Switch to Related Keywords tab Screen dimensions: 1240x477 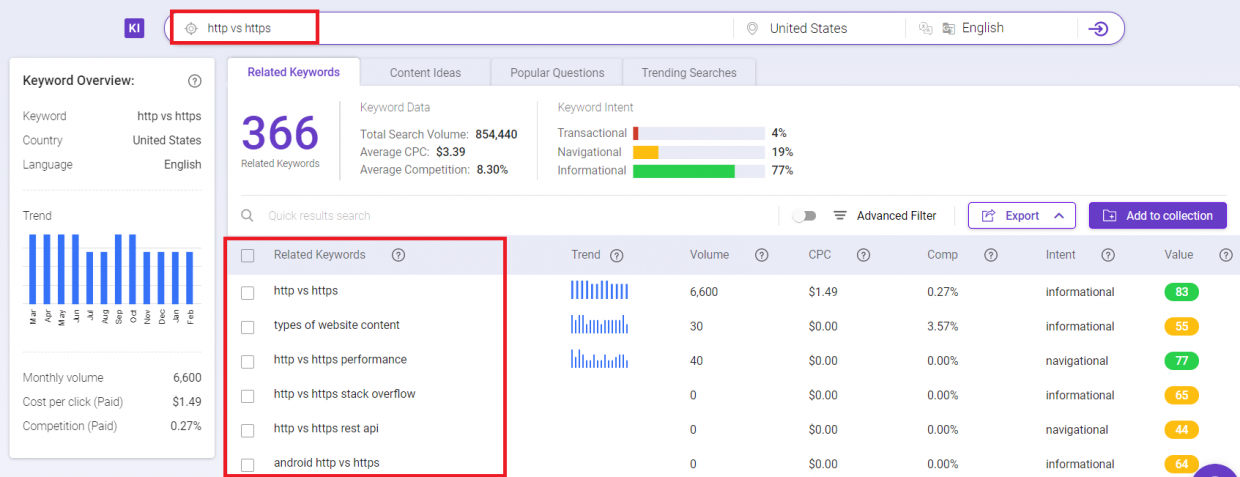coord(293,72)
